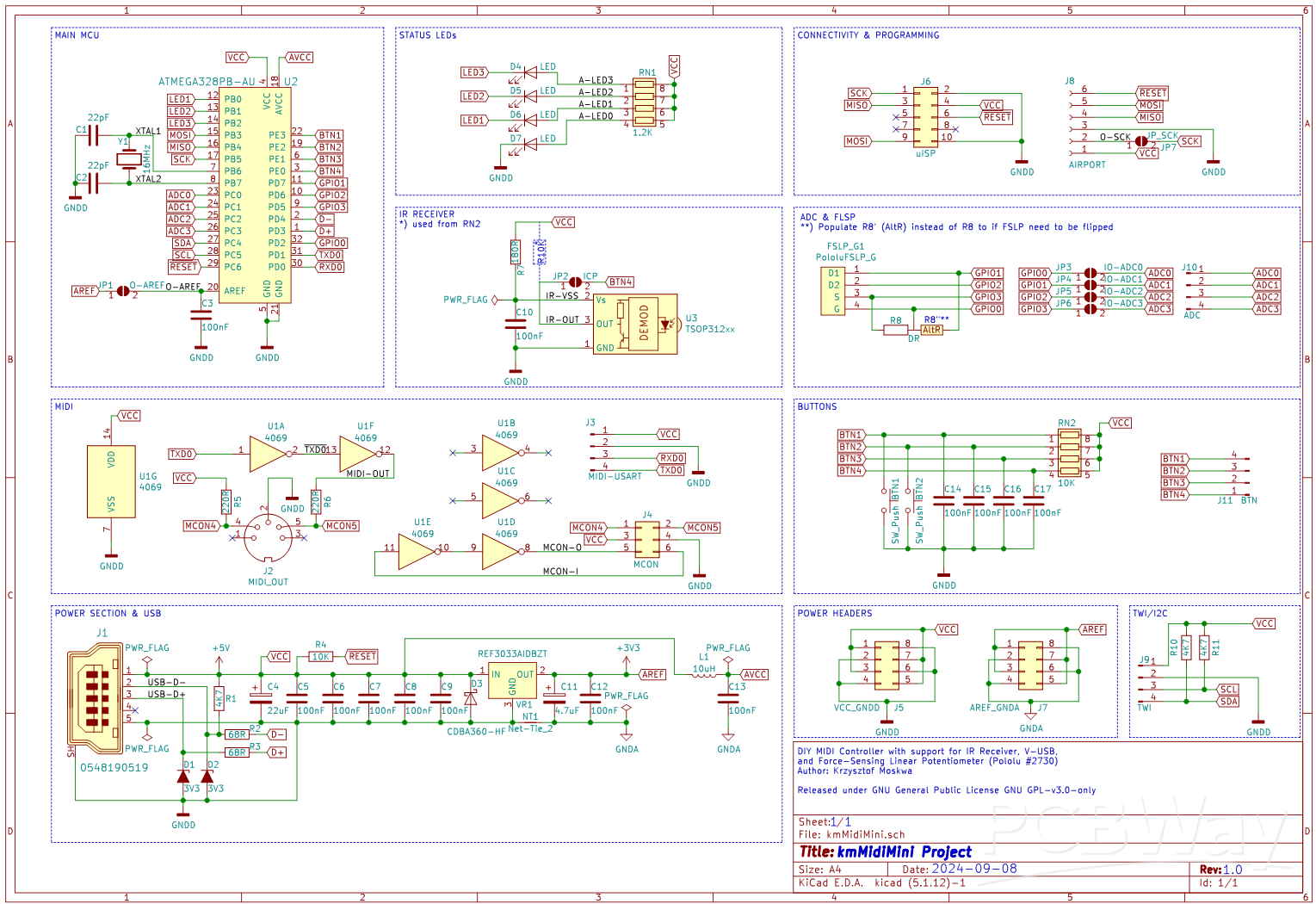
Task: Select the Rev:1.0 revision field
Action: click(1222, 870)
